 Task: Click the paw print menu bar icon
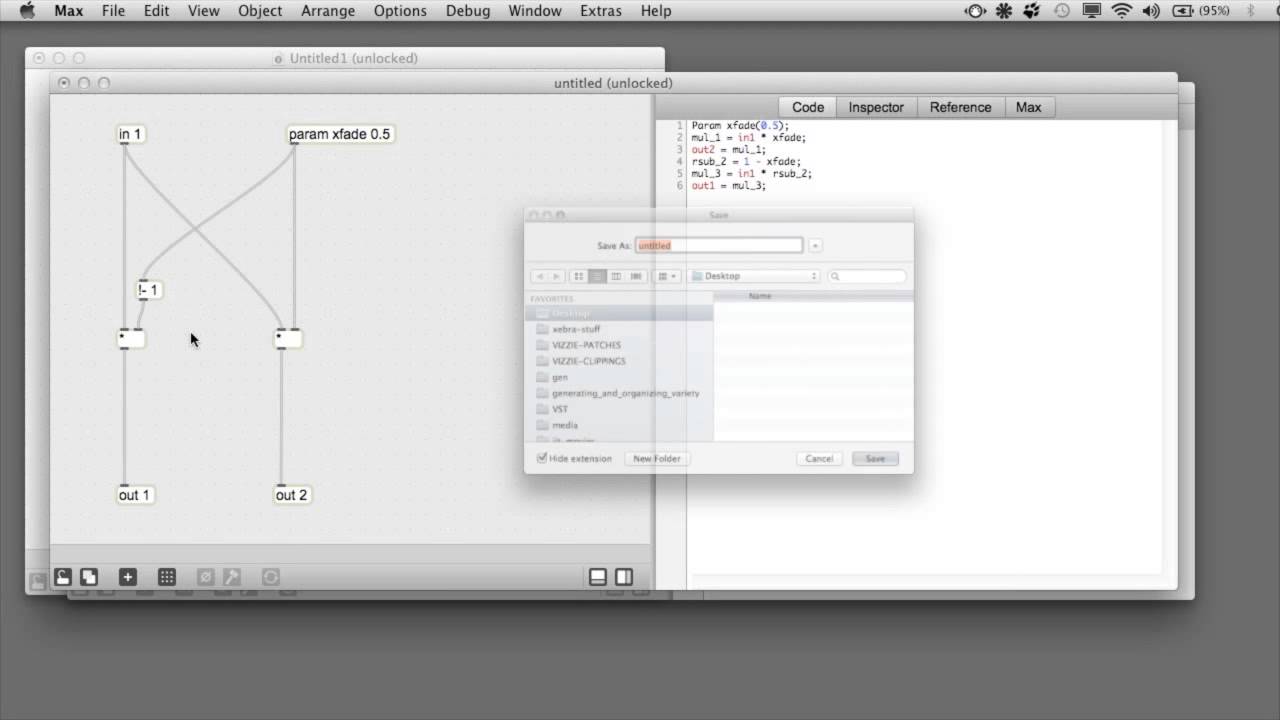click(1033, 11)
